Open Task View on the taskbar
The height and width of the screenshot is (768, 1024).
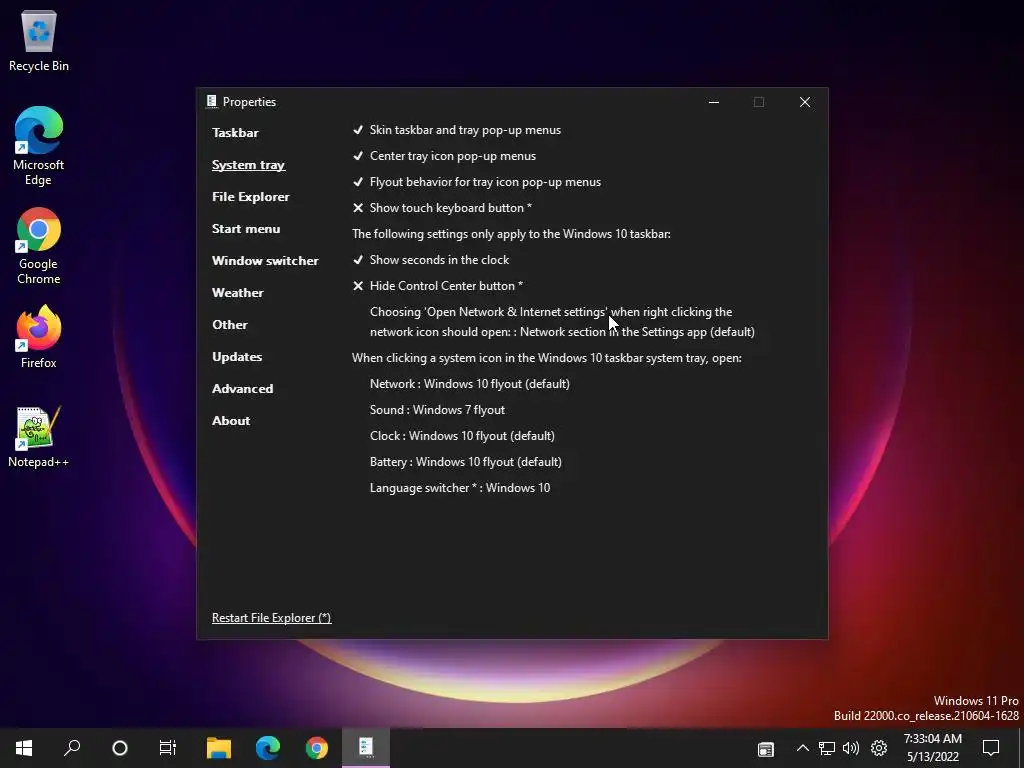168,748
